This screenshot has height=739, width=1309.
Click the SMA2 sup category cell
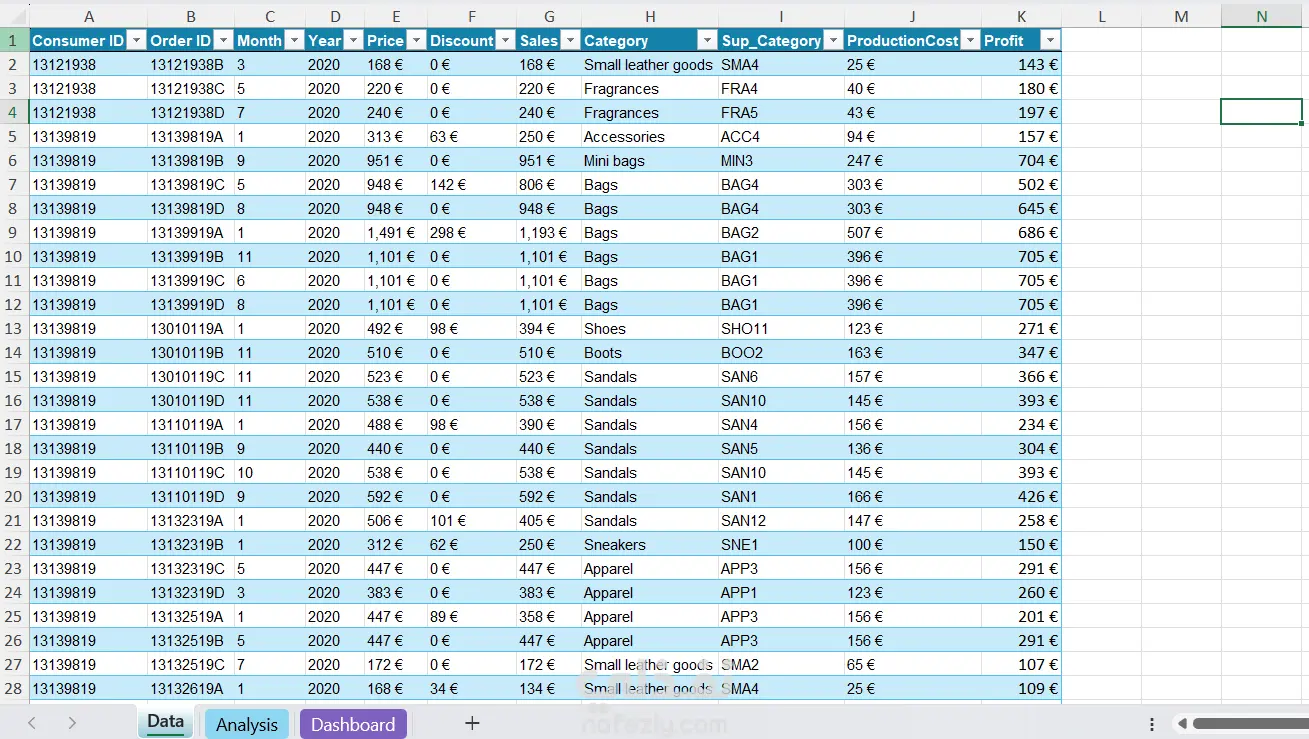781,665
